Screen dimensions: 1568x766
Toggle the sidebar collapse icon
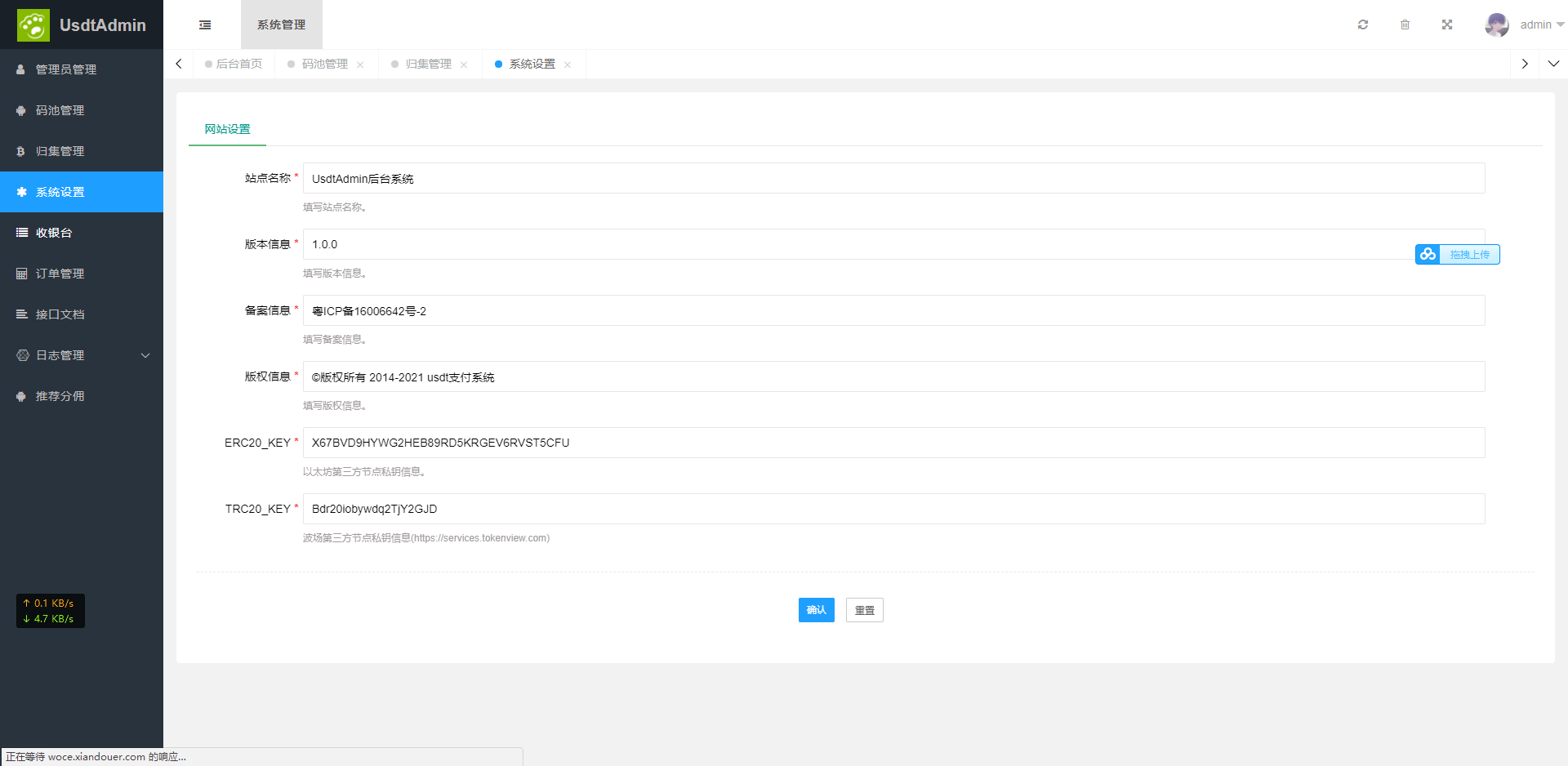[205, 25]
